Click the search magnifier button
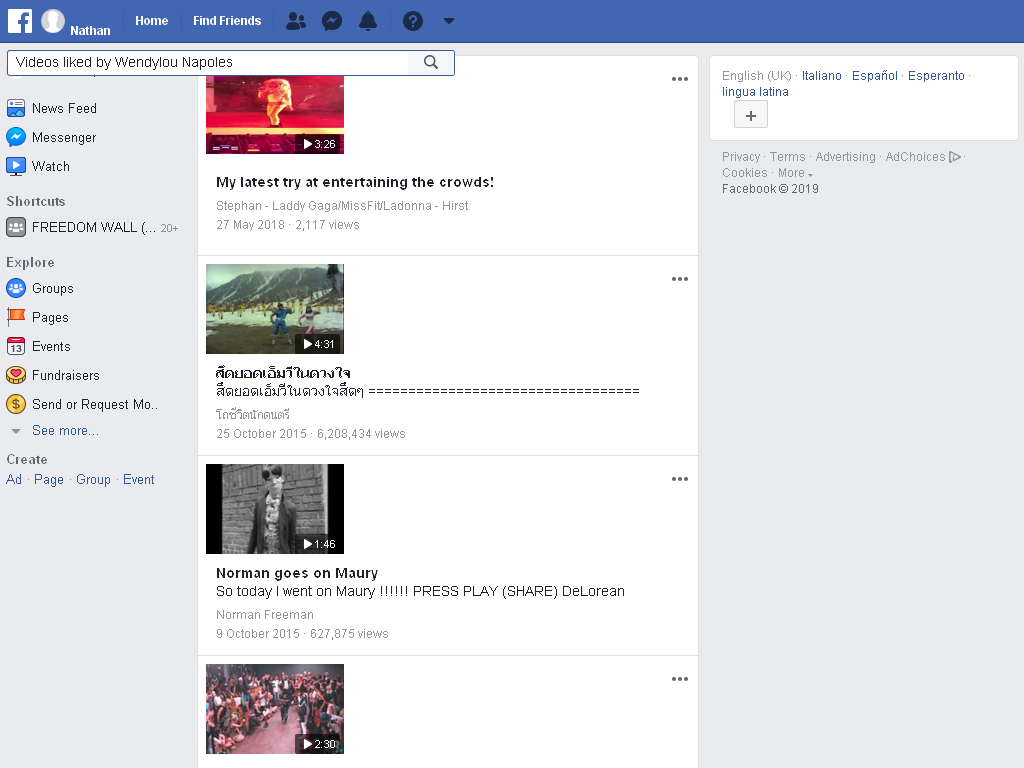Image resolution: width=1024 pixels, height=768 pixels. (430, 62)
